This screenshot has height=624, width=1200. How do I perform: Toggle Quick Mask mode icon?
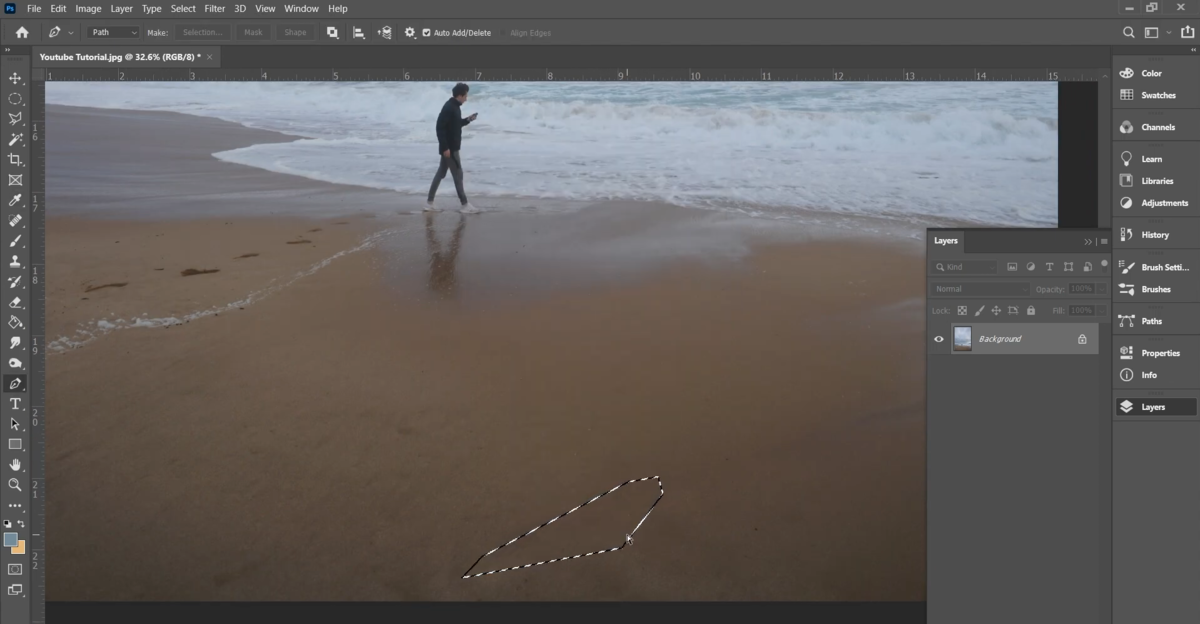click(15, 569)
